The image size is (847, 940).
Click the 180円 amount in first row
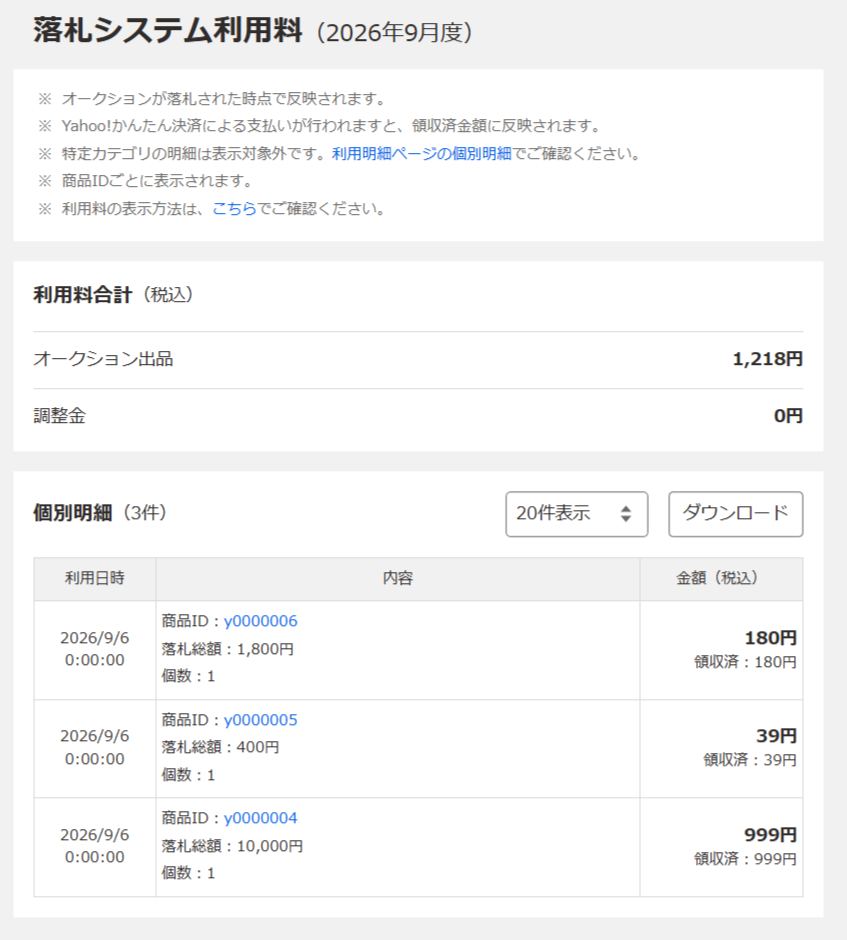[770, 638]
